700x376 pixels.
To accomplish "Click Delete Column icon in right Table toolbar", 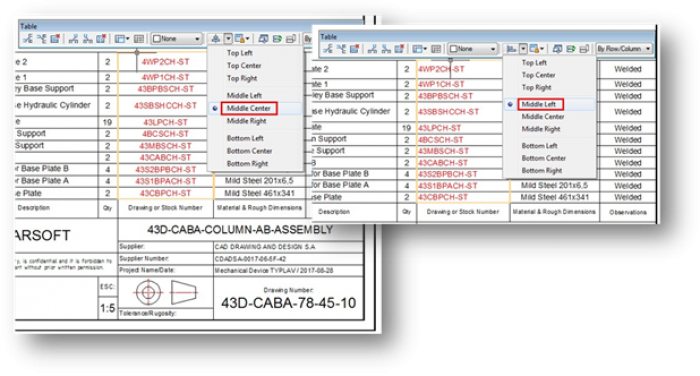I will point(400,49).
